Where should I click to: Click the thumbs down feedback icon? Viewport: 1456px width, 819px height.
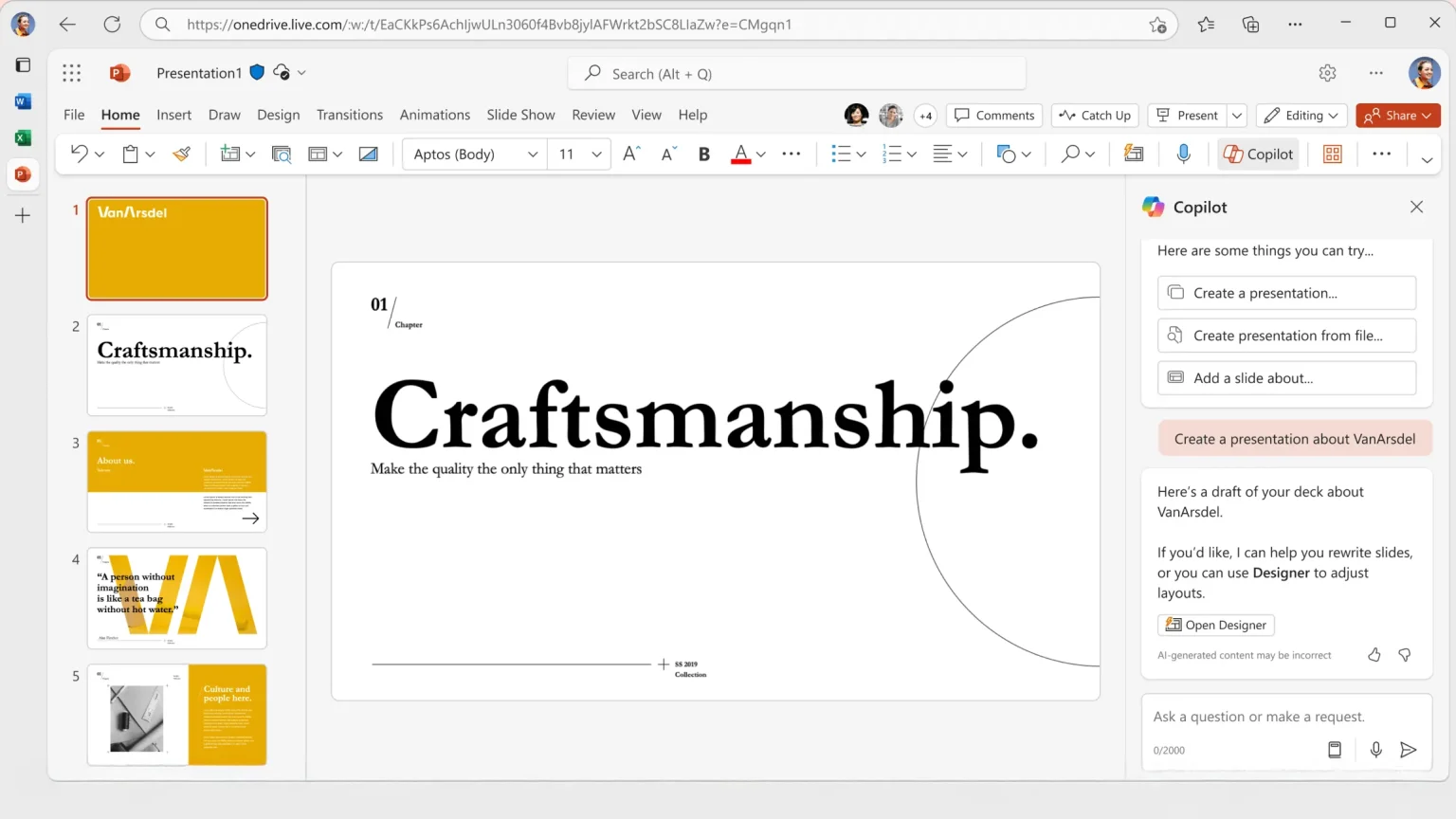[x=1405, y=655]
